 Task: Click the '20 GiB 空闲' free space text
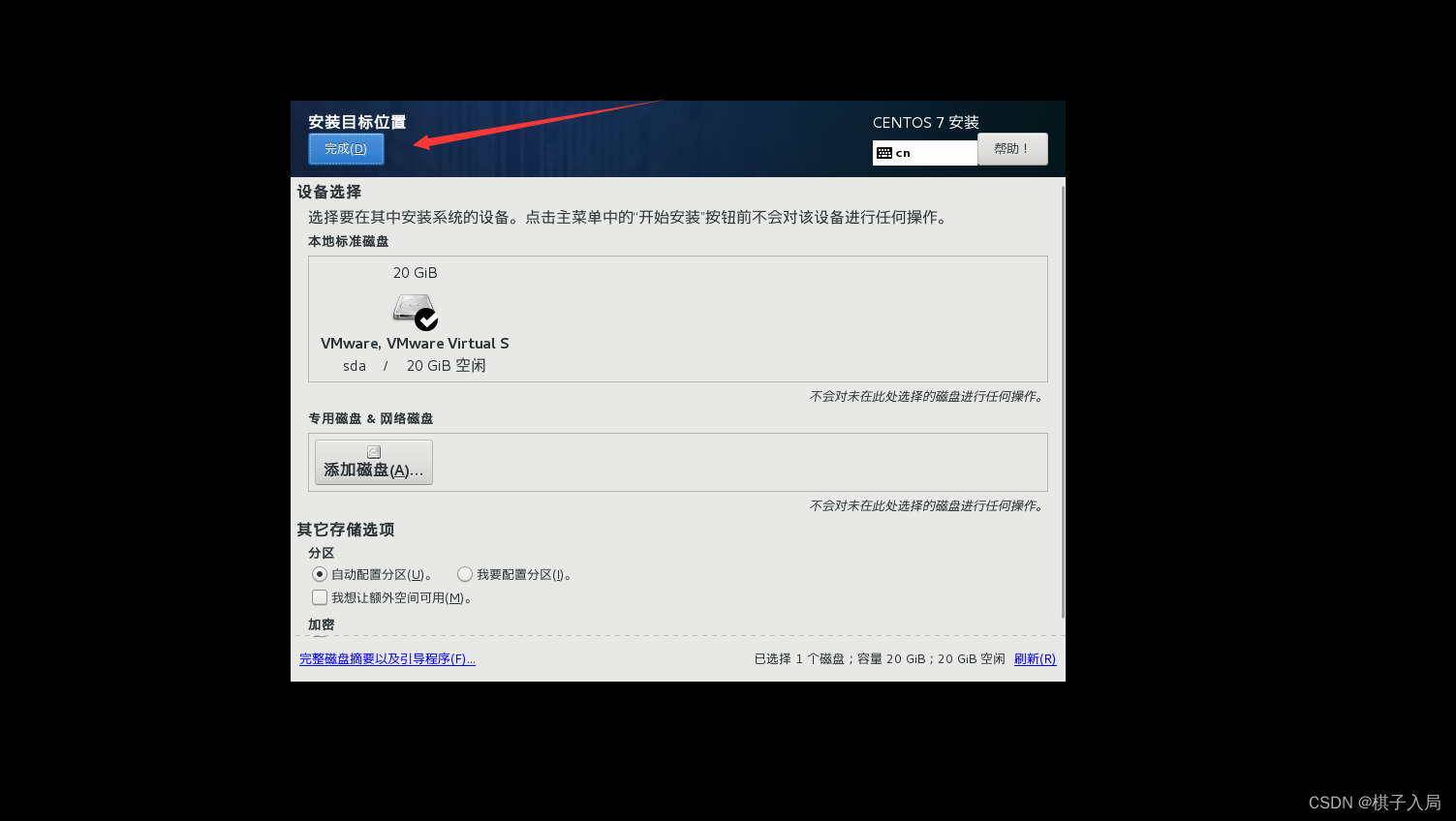tap(447, 366)
